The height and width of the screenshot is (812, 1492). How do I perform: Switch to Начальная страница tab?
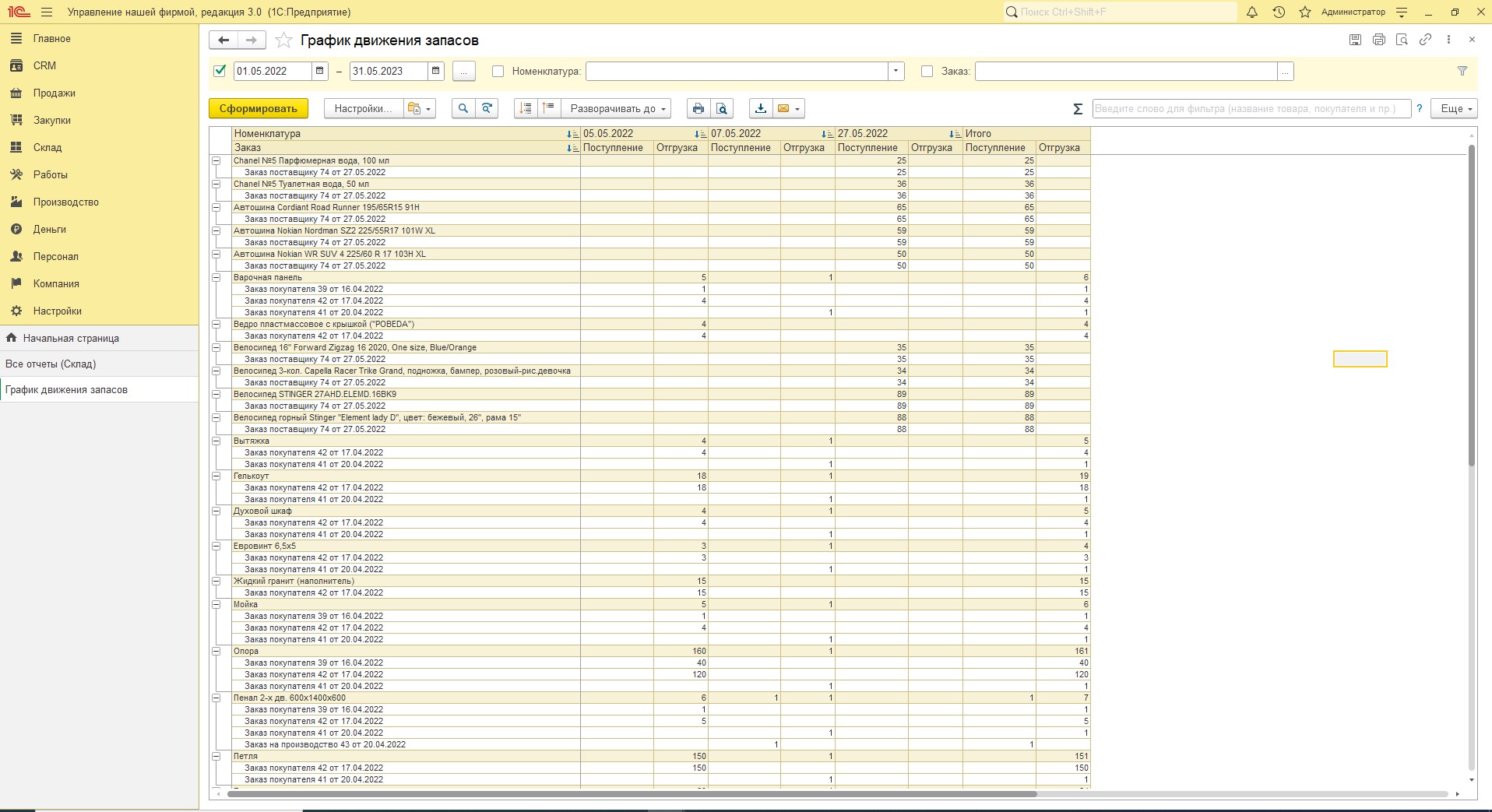pos(100,338)
